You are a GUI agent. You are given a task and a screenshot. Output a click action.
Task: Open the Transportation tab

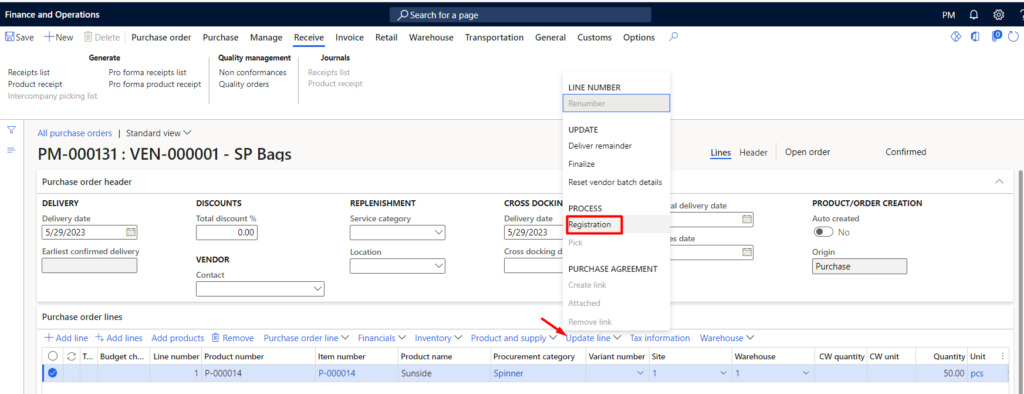click(494, 37)
